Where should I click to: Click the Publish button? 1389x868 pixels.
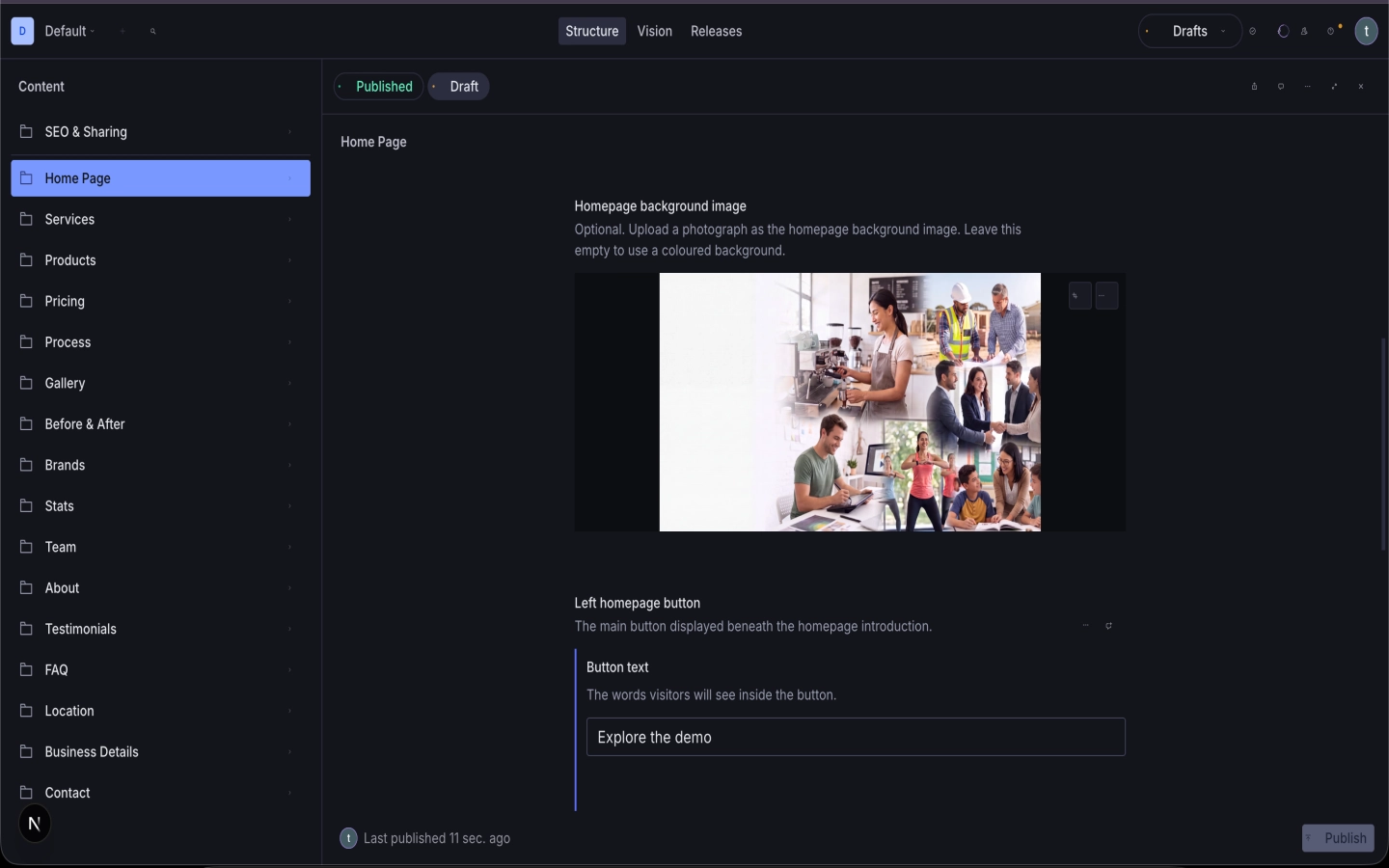[1338, 838]
